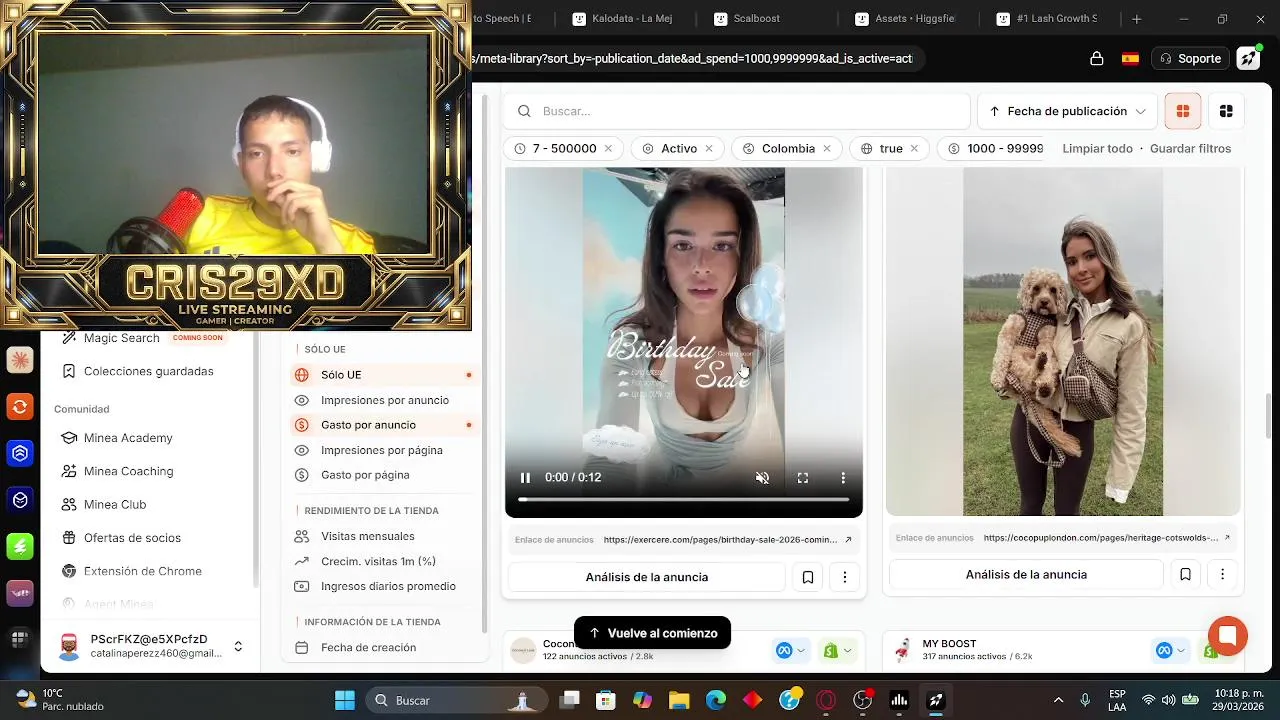Open the cocopuplondon.com ad link
Viewport: 1280px width, 720px height.
pos(1107,538)
